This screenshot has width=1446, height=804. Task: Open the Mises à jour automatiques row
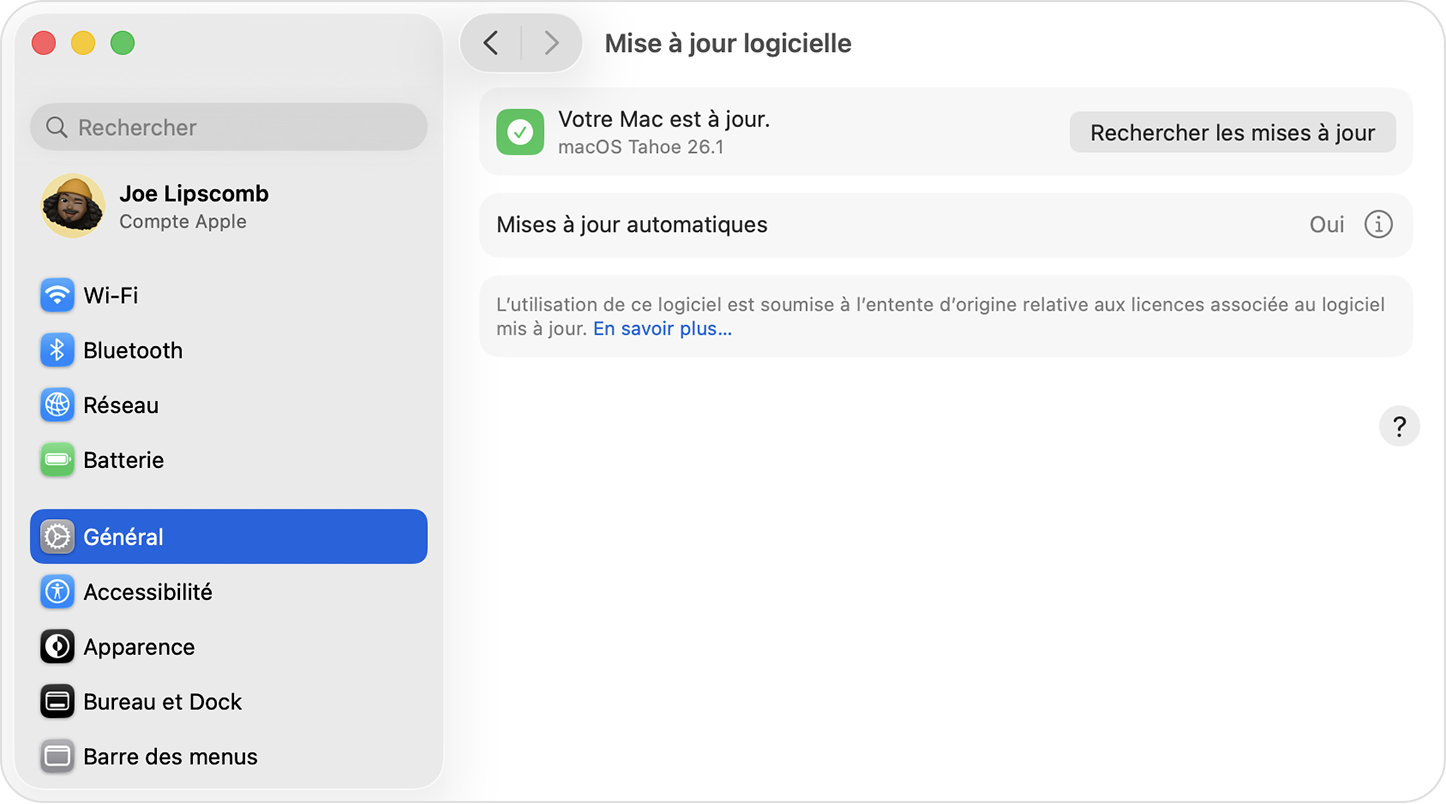pos(946,225)
